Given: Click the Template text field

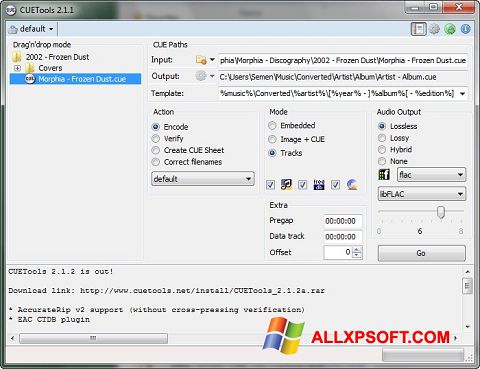Looking at the screenshot, I should click(x=338, y=93).
